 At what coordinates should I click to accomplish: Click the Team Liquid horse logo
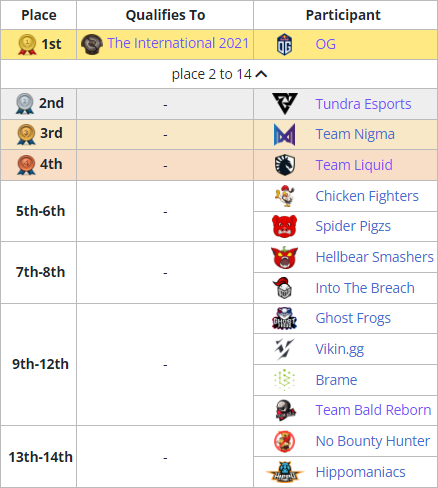285,165
